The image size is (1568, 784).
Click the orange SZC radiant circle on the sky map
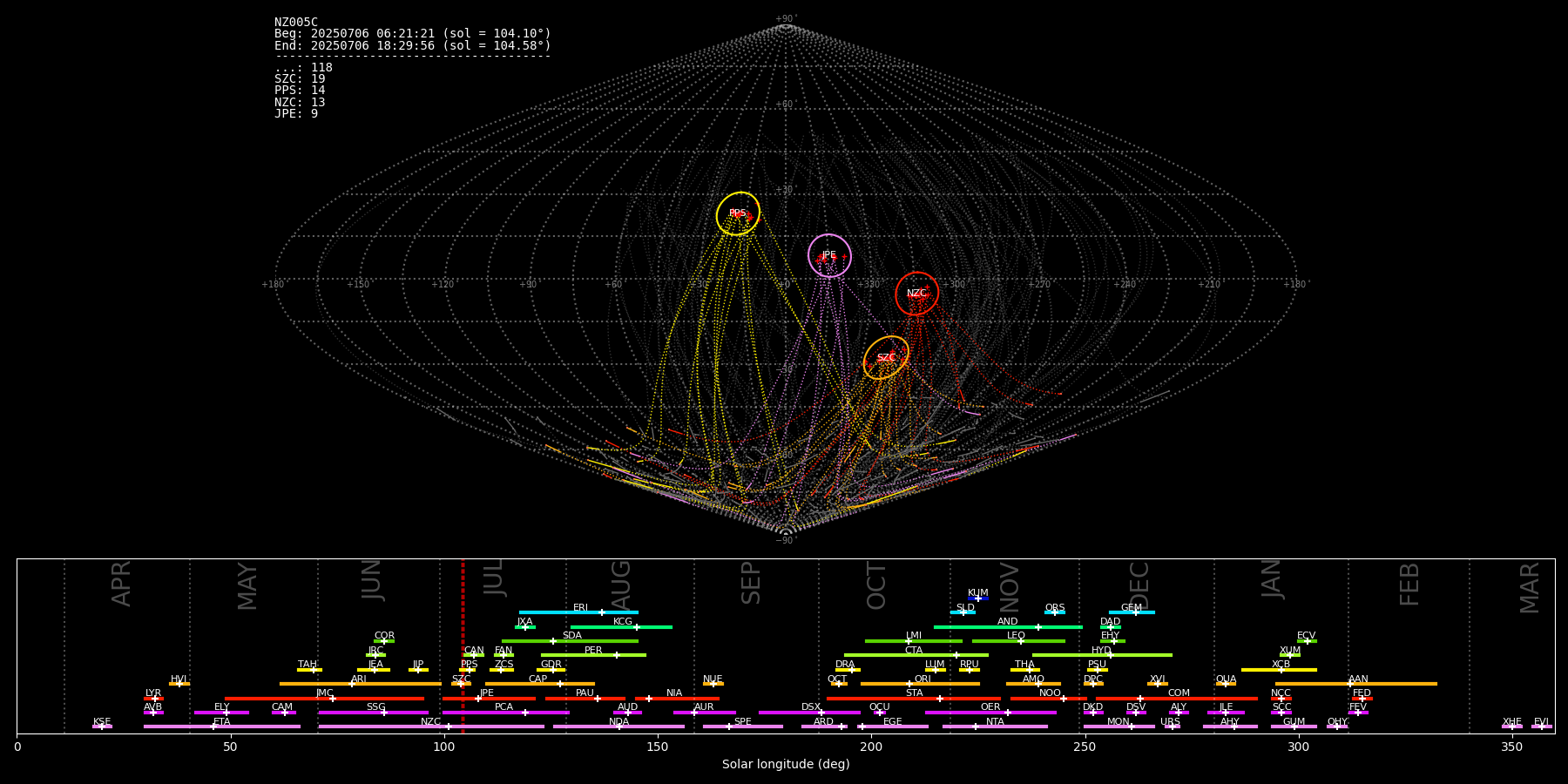coord(886,357)
